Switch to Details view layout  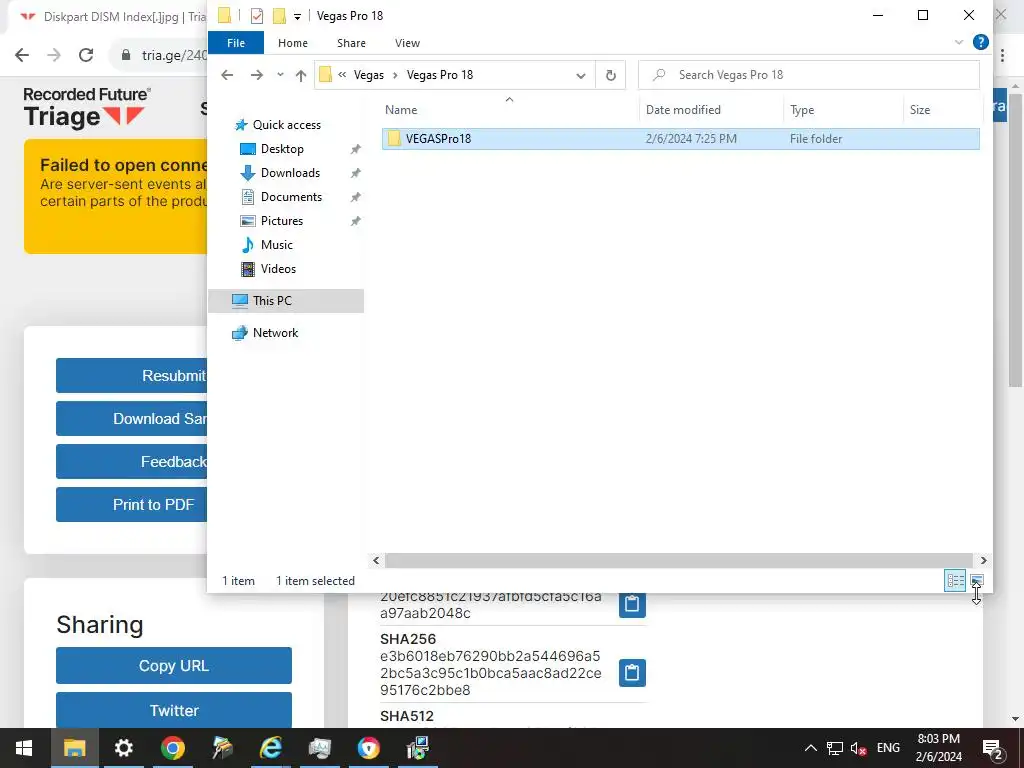(x=955, y=581)
